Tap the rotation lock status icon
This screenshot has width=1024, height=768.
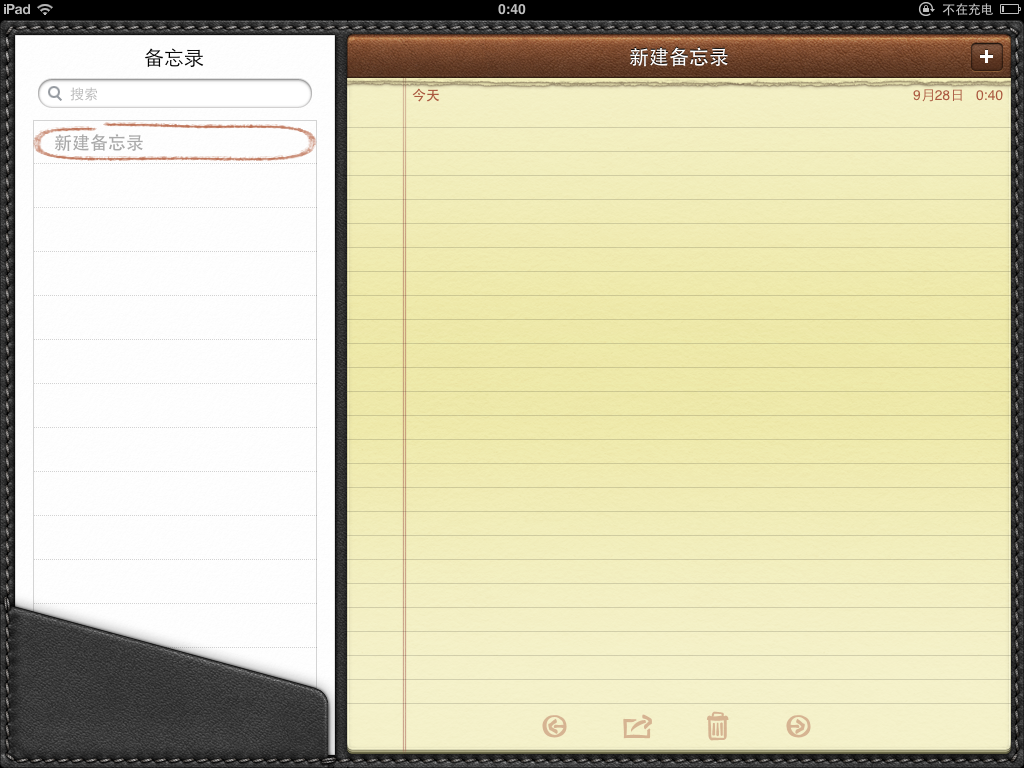926,9
